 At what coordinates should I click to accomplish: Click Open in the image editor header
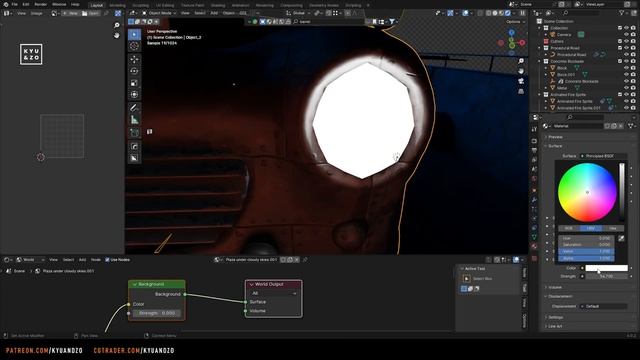91,13
